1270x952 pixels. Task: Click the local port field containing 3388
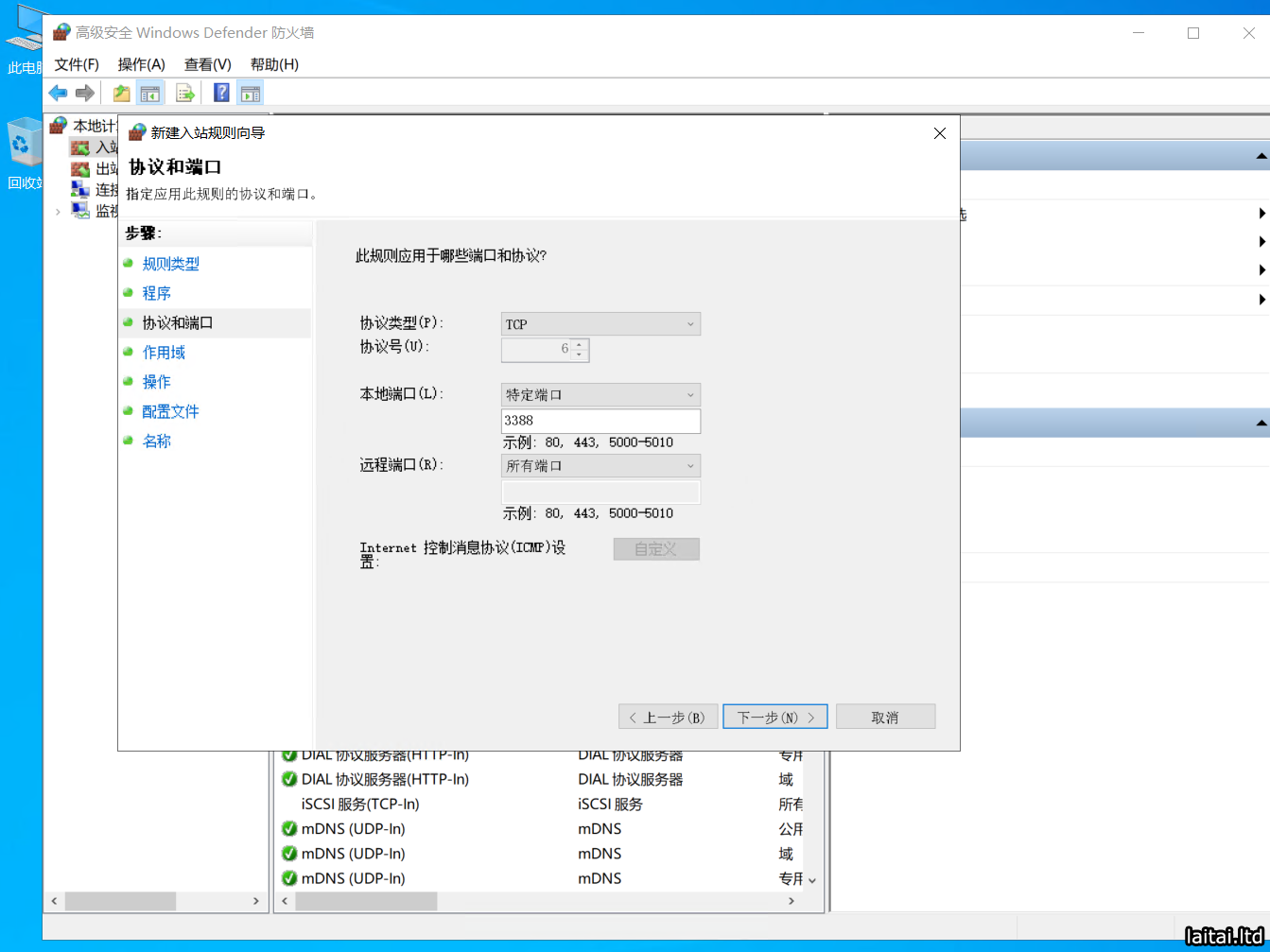click(x=600, y=421)
